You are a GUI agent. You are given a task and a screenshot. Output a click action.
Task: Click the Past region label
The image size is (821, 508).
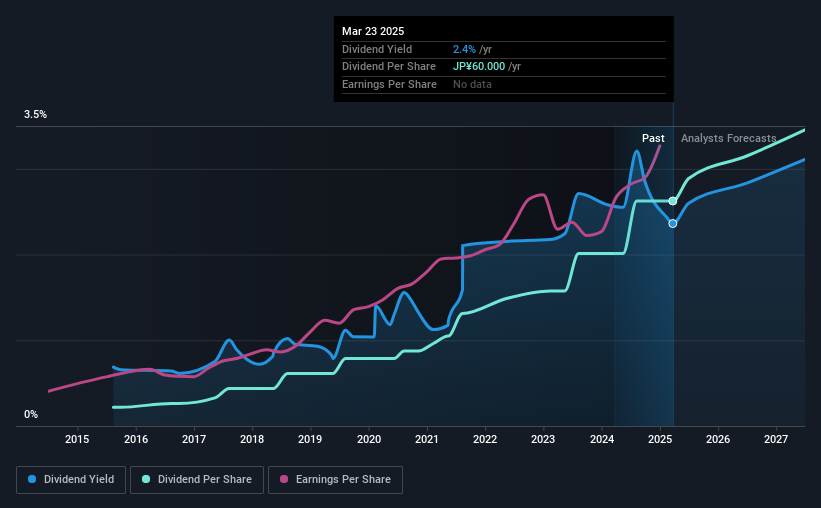653,138
